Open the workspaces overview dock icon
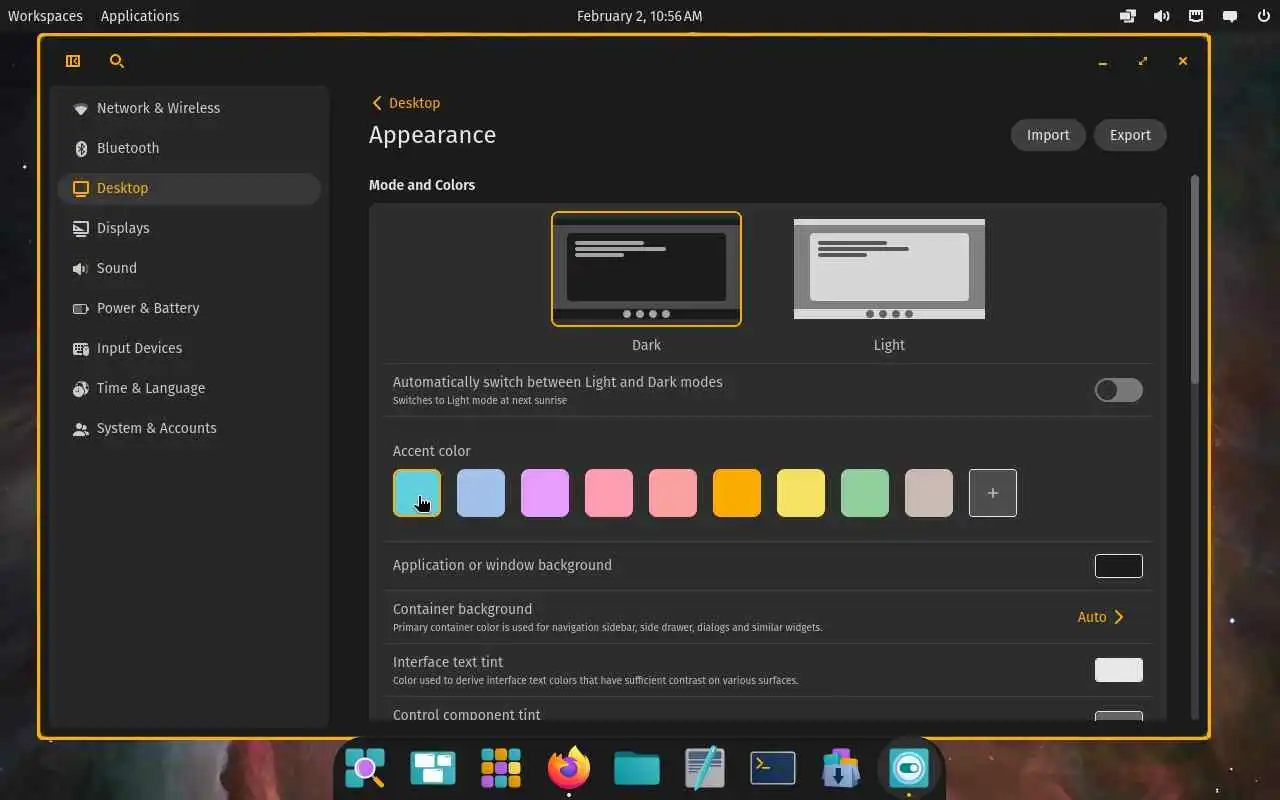1280x800 pixels. (x=433, y=768)
